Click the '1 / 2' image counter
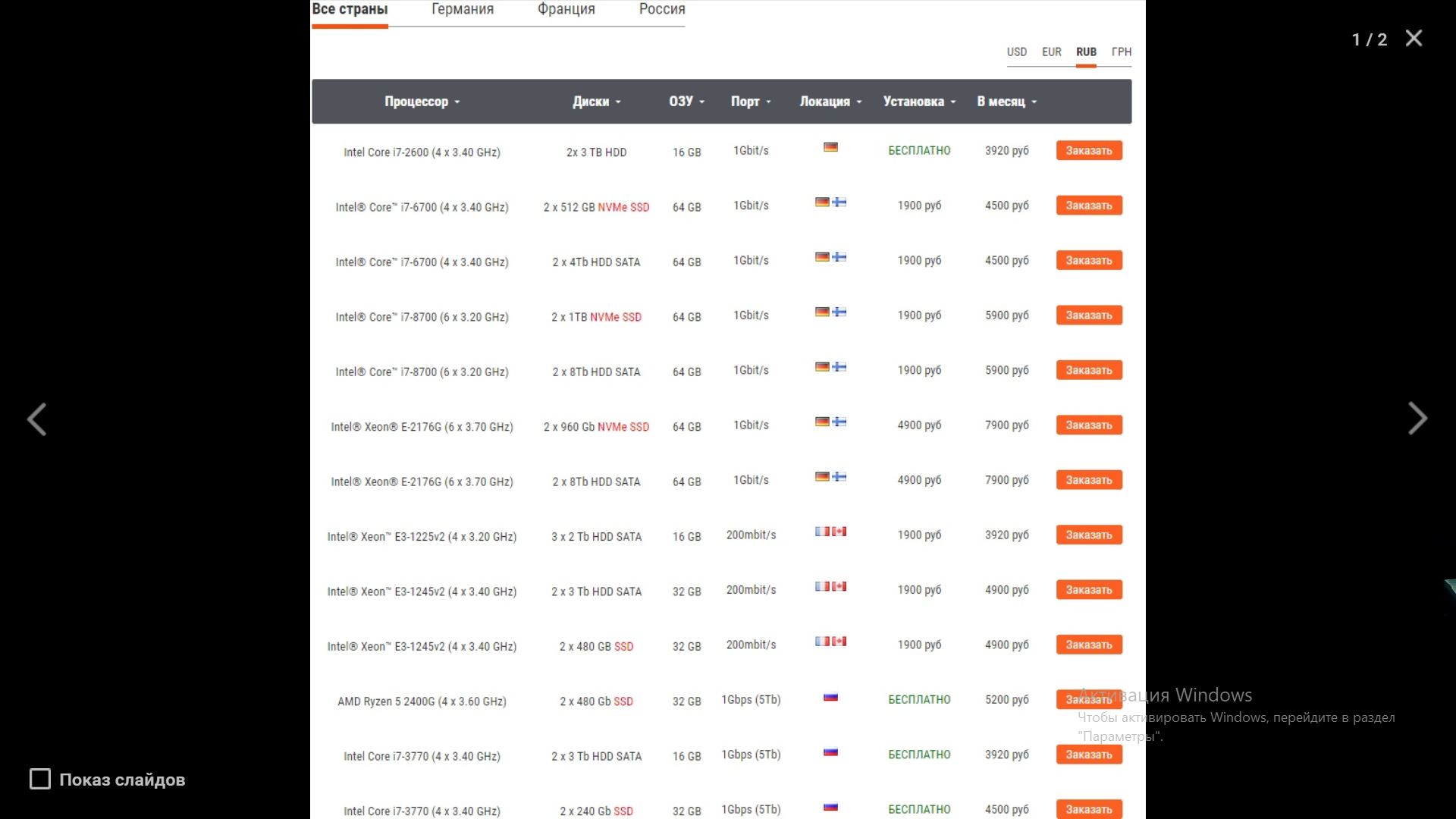The width and height of the screenshot is (1456, 819). pyautogui.click(x=1369, y=39)
